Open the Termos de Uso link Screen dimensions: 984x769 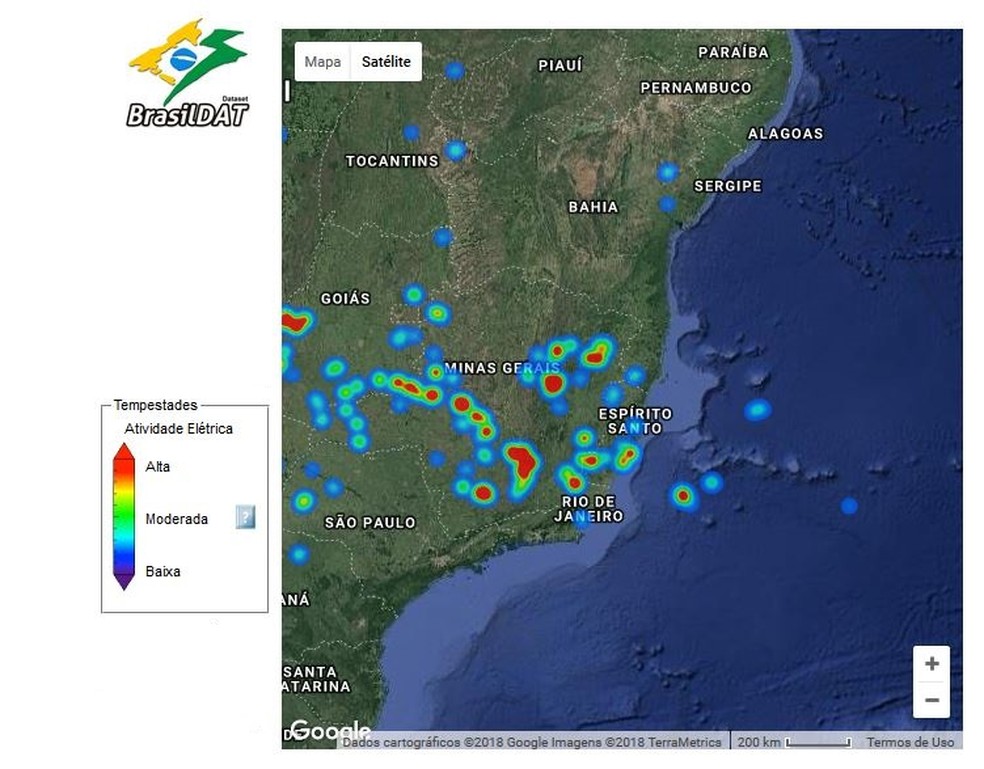pos(910,742)
